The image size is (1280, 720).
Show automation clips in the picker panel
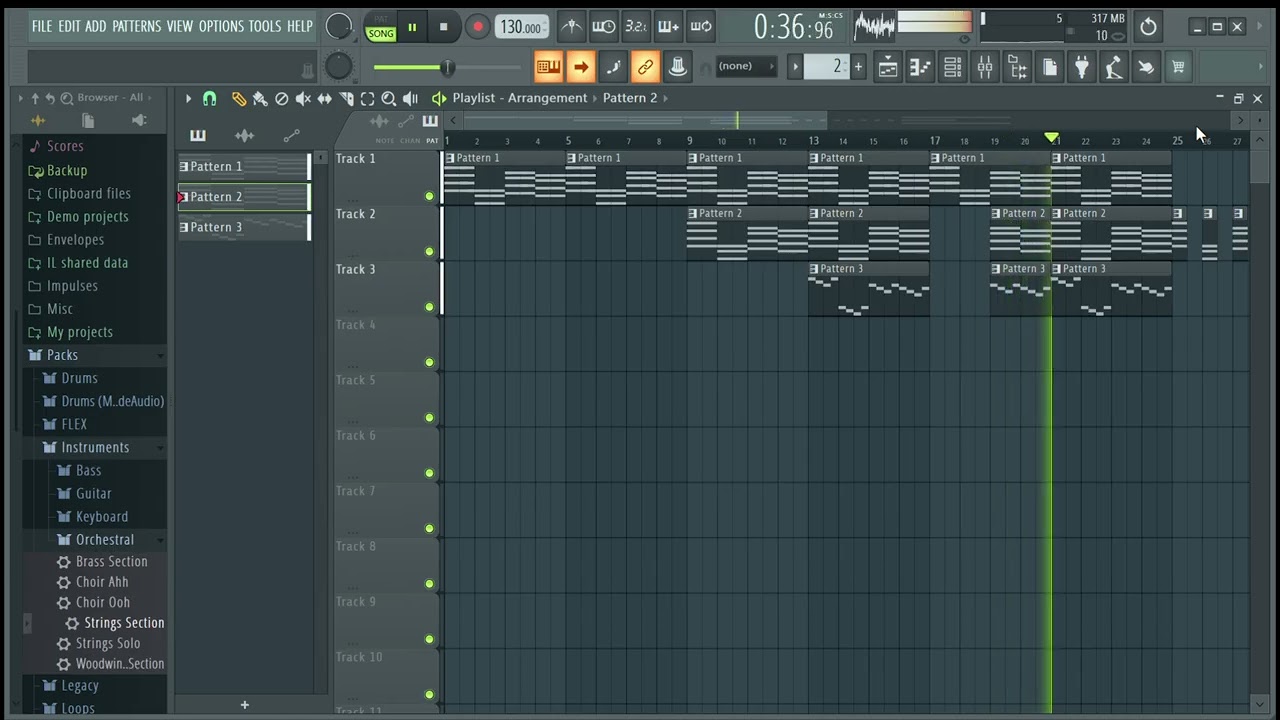coord(291,136)
